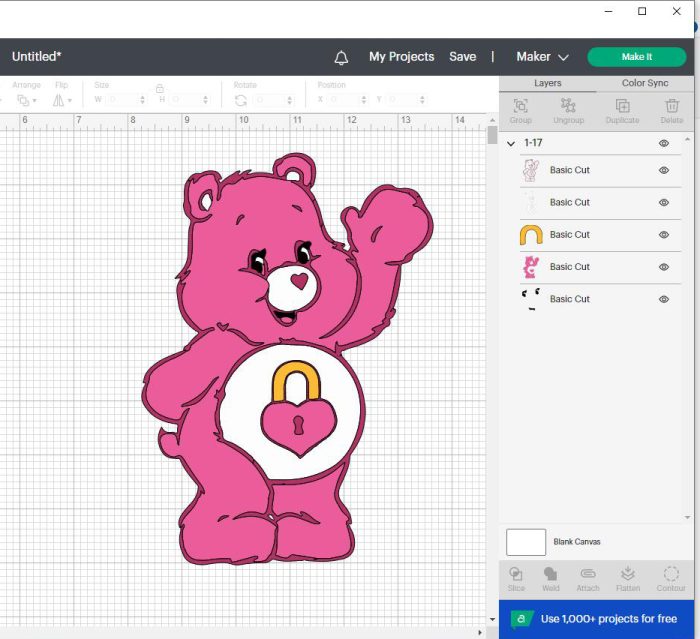Collapse the 1-17 layer group

[511, 143]
